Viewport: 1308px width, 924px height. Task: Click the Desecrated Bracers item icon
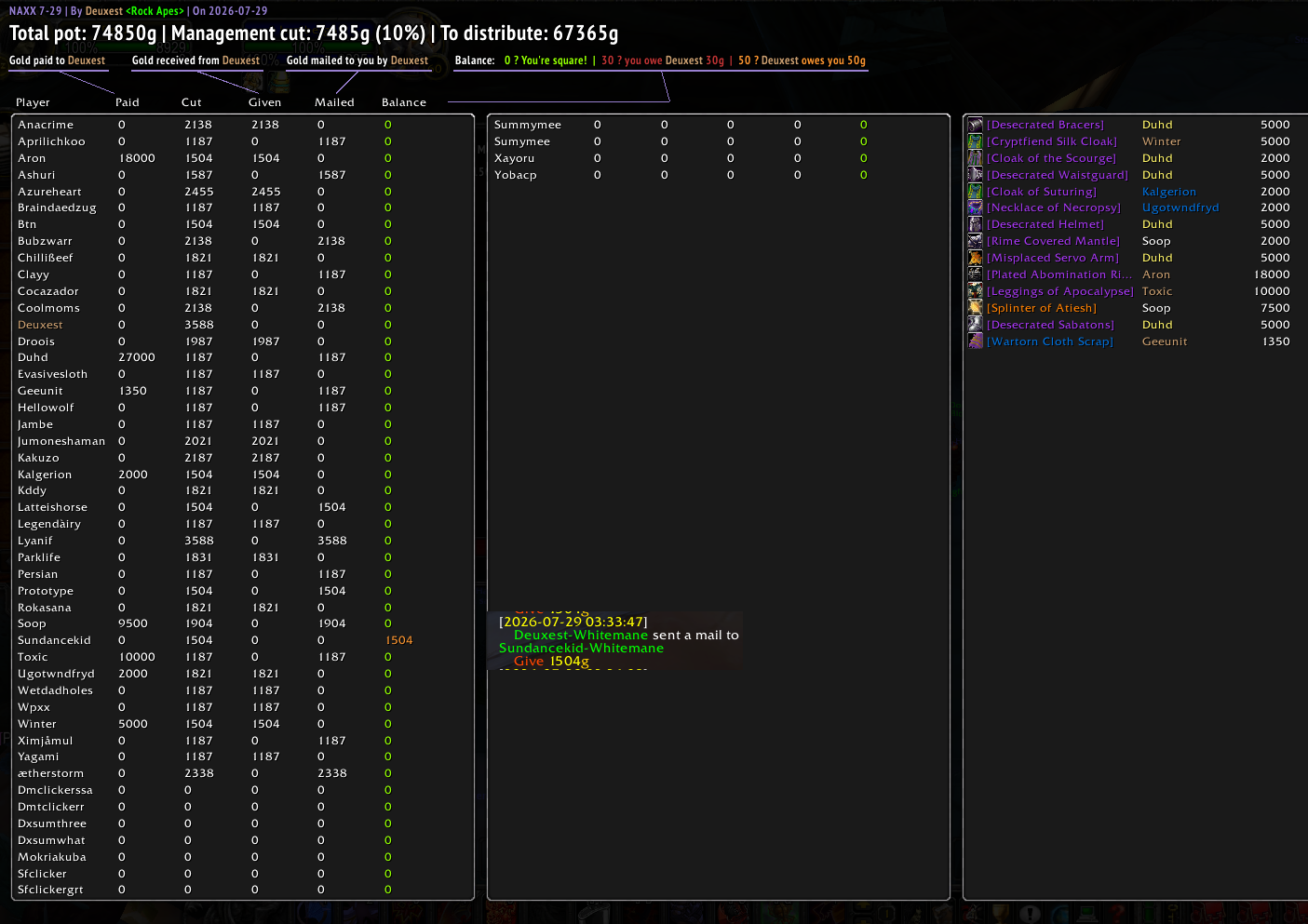pos(975,125)
